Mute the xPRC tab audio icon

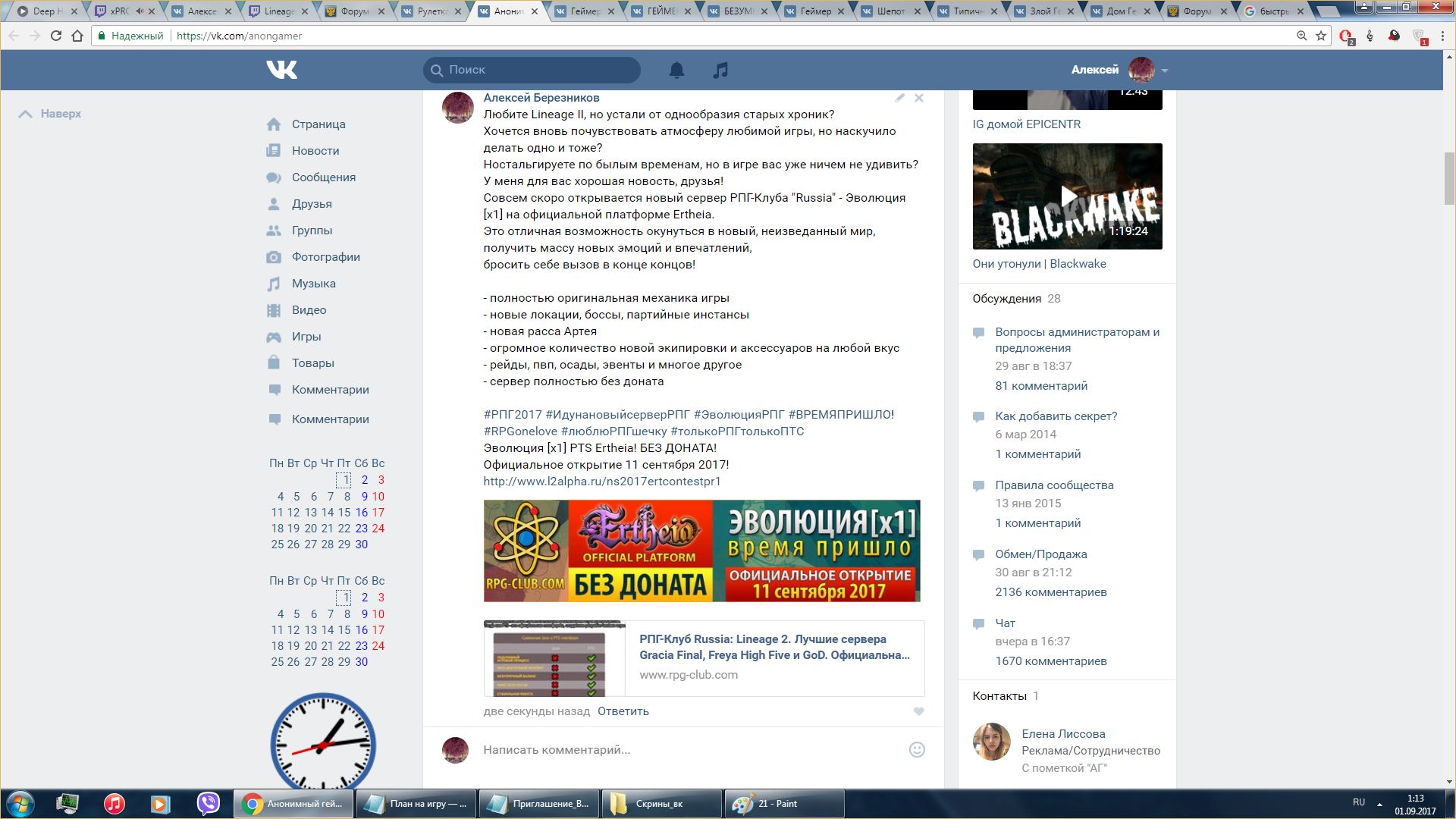(x=140, y=11)
